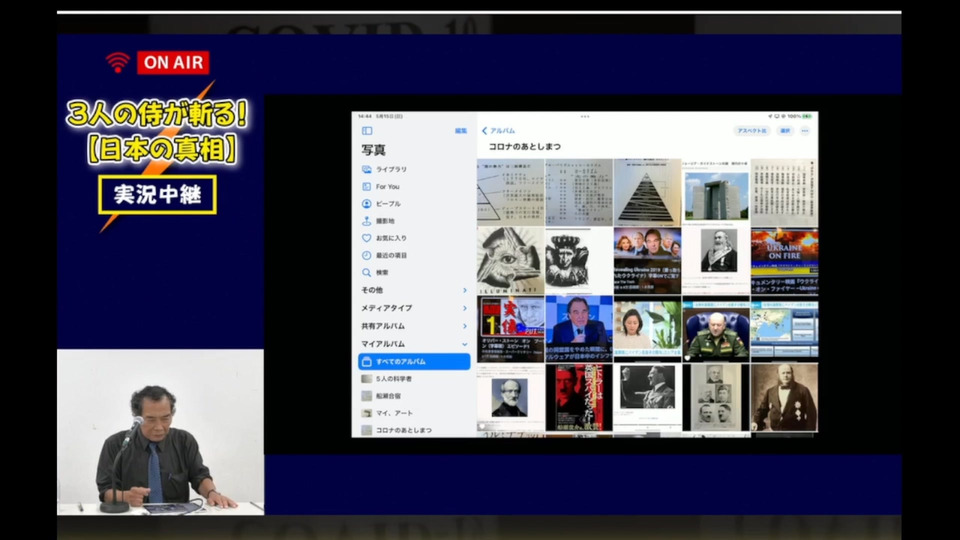
Task: Open the five small faces collage photo
Action: coord(716,398)
